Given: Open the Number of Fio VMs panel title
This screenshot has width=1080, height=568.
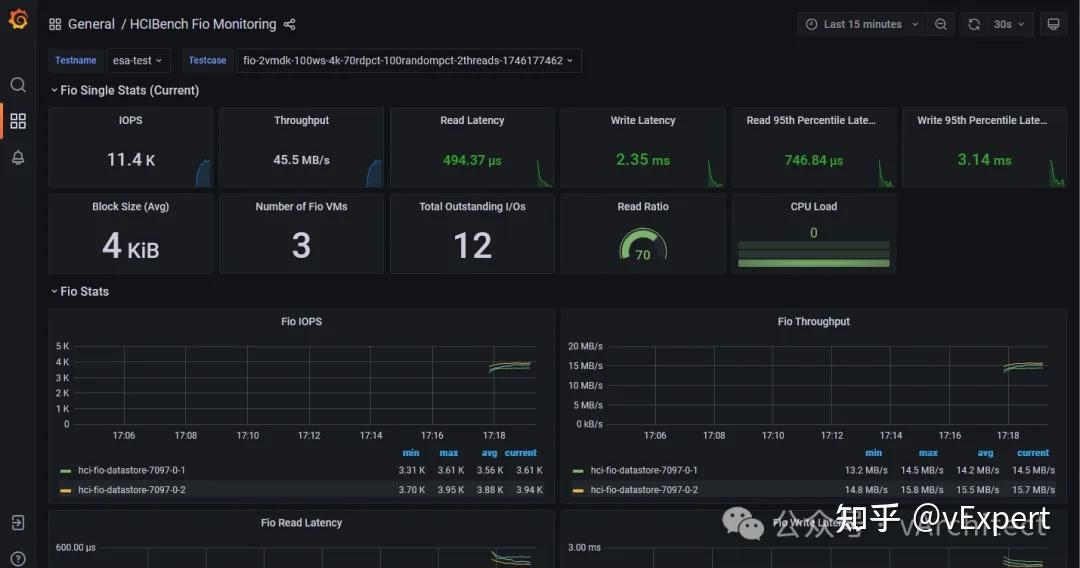Looking at the screenshot, I should [301, 207].
